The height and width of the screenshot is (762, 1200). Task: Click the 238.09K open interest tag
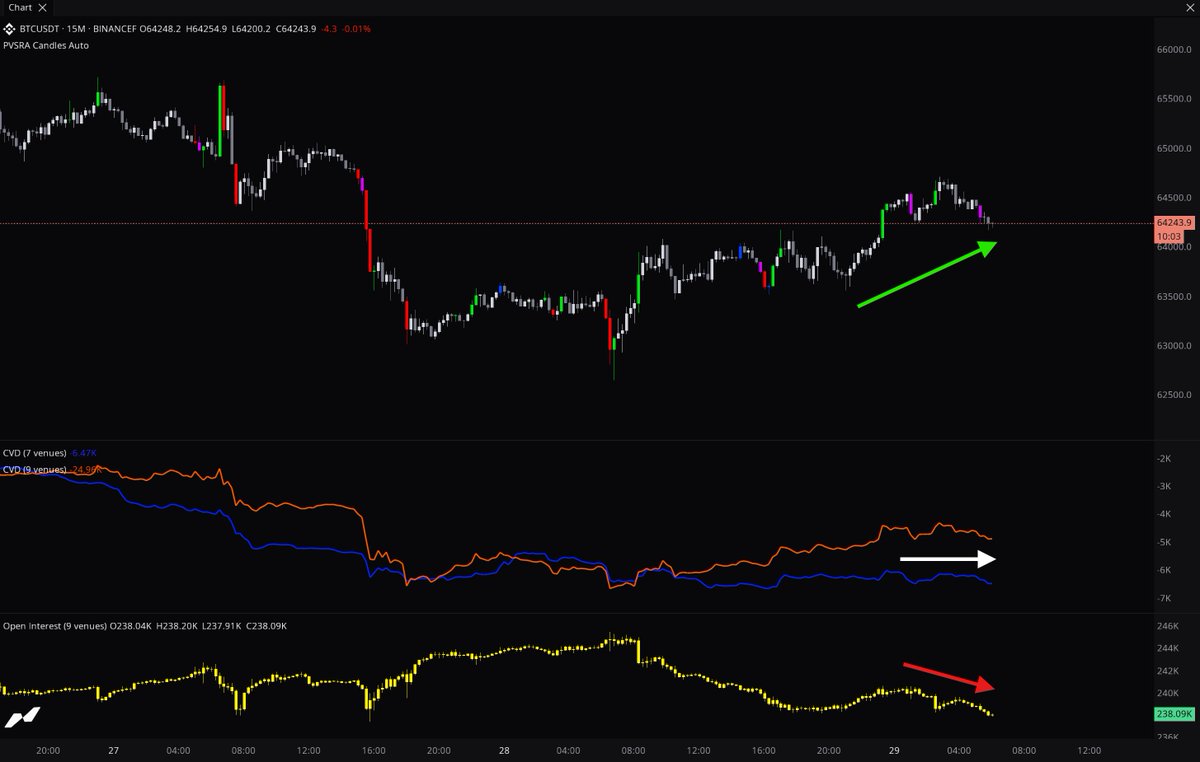point(1174,714)
